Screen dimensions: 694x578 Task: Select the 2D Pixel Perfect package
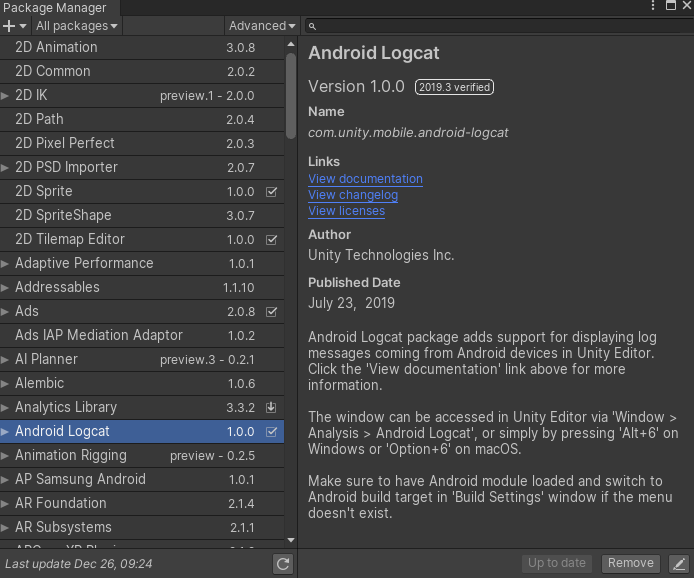(142, 143)
